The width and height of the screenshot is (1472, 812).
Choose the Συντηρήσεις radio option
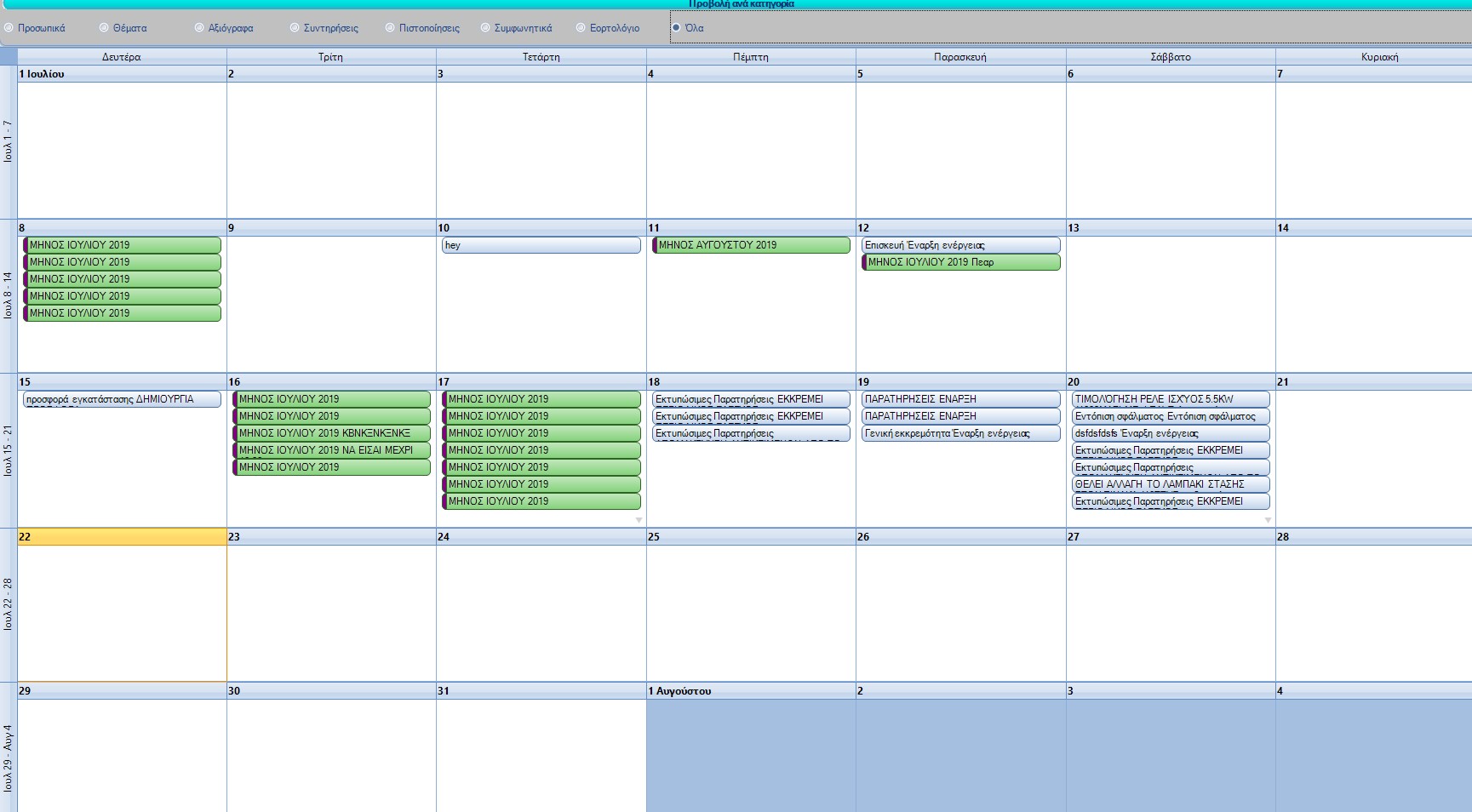point(295,28)
